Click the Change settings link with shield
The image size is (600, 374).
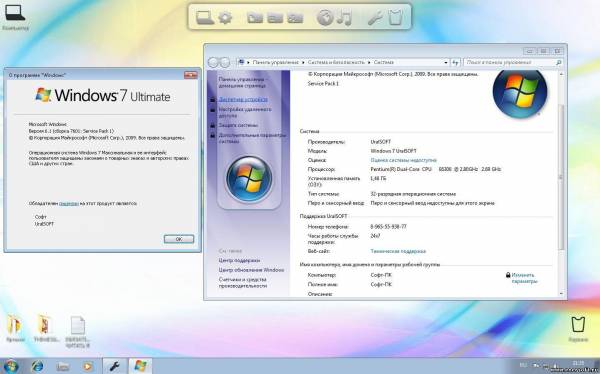pyautogui.click(x=524, y=278)
